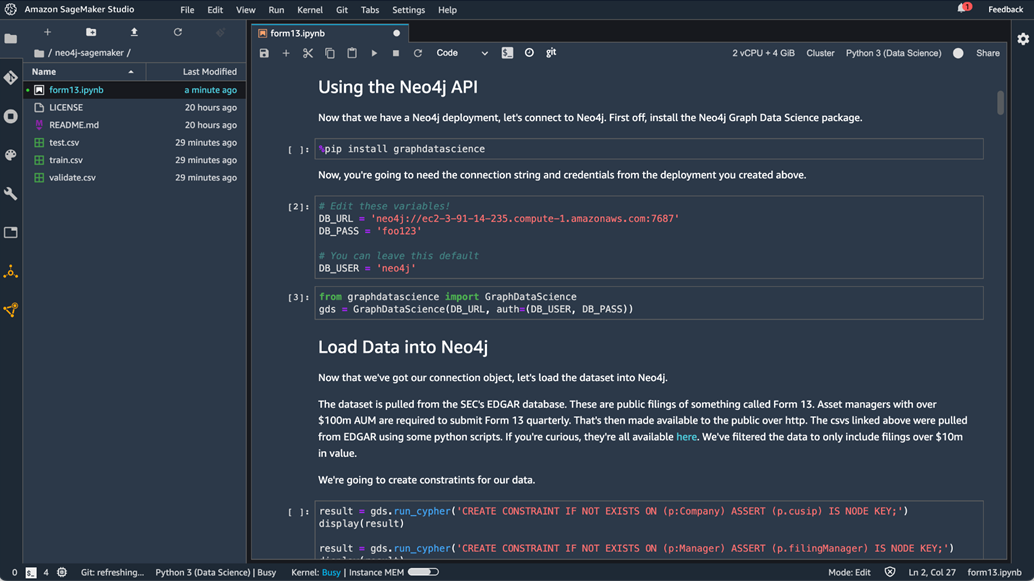Viewport: 1034px width, 581px height.
Task: Upload files using the upload icon
Action: click(x=134, y=32)
